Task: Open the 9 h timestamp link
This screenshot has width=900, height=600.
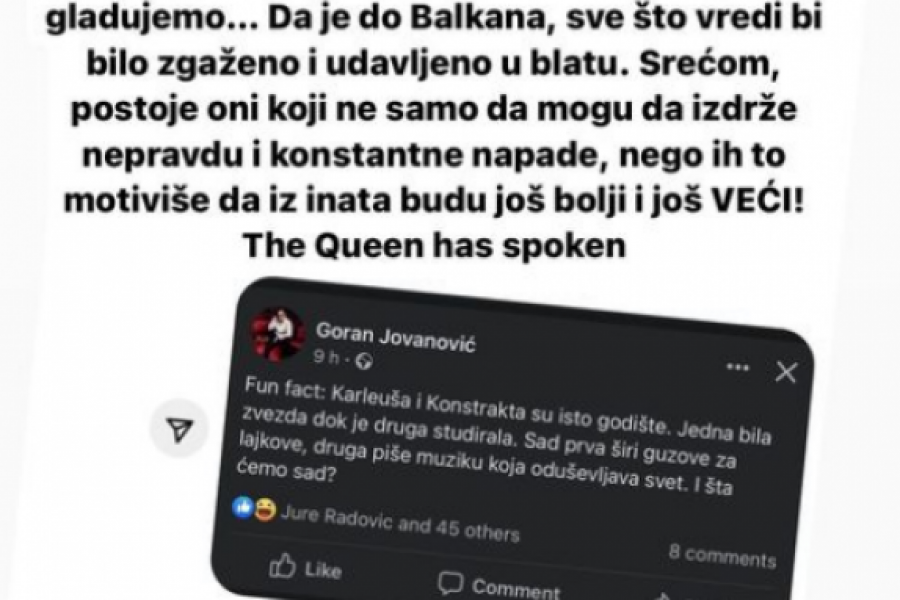Action: point(326,357)
